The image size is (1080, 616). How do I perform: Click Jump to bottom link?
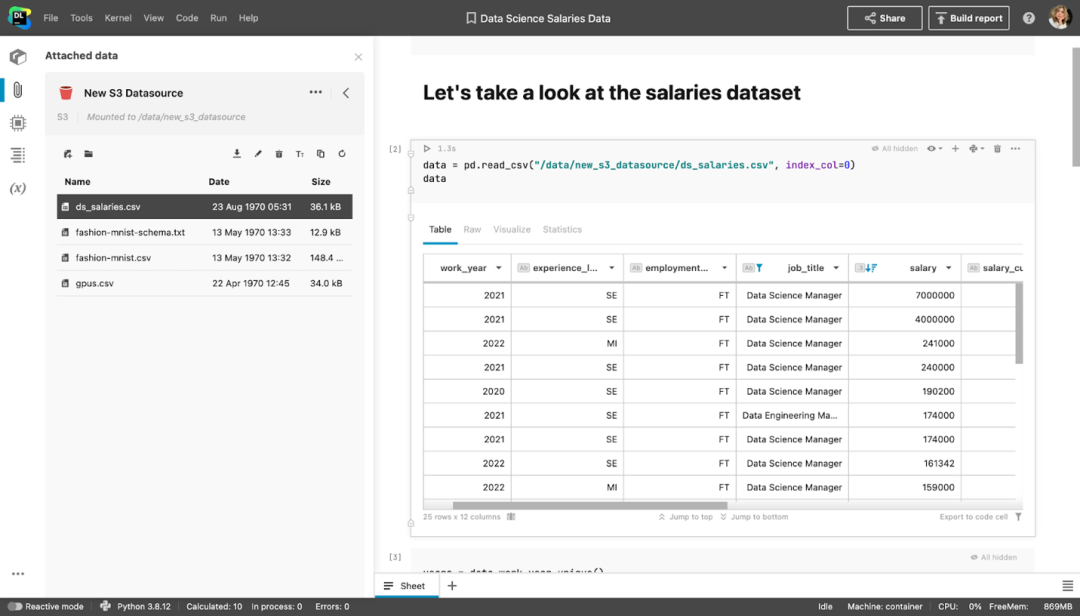click(x=754, y=517)
